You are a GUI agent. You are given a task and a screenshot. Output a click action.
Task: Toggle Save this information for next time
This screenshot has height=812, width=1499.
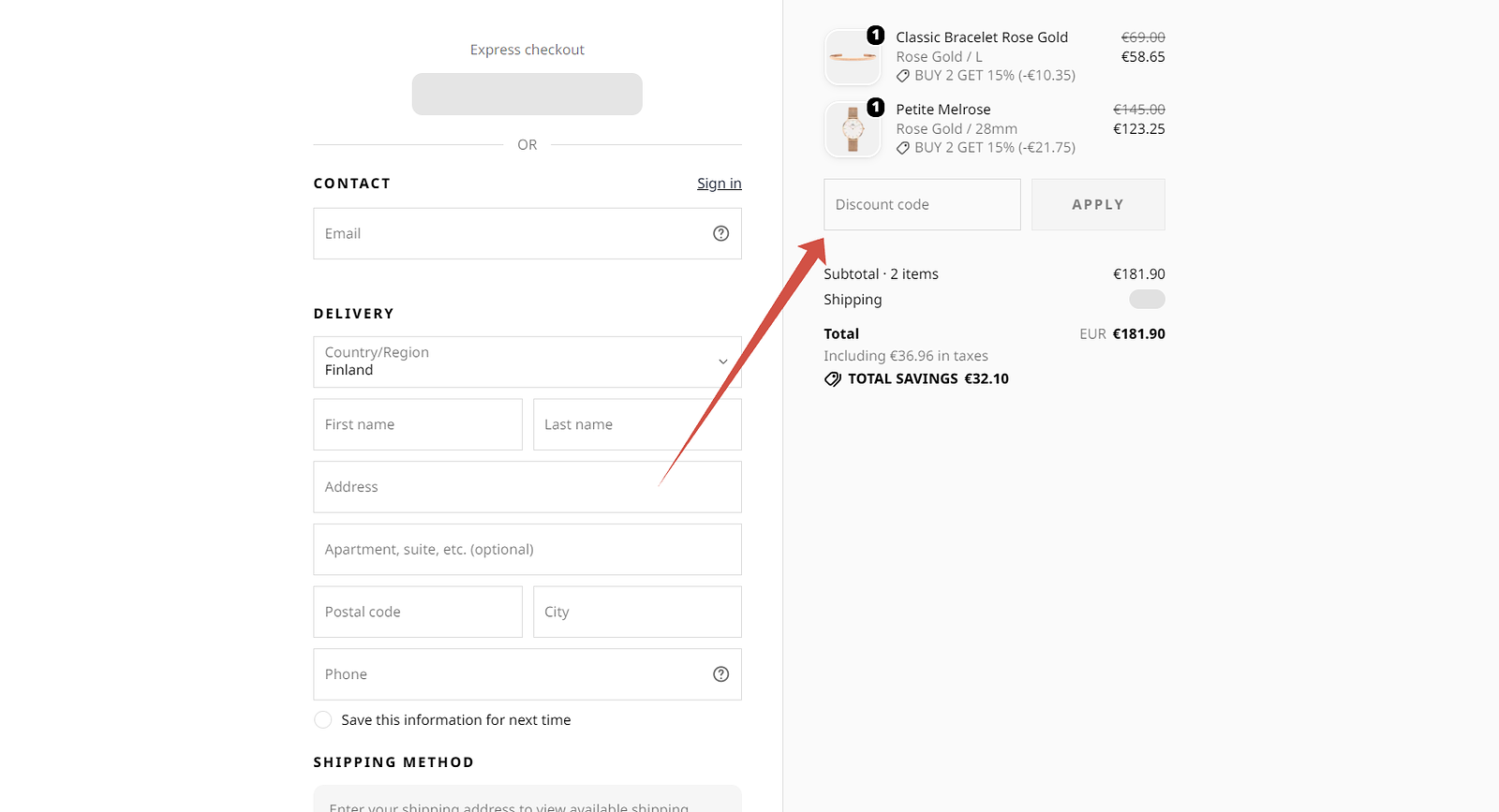coord(323,719)
